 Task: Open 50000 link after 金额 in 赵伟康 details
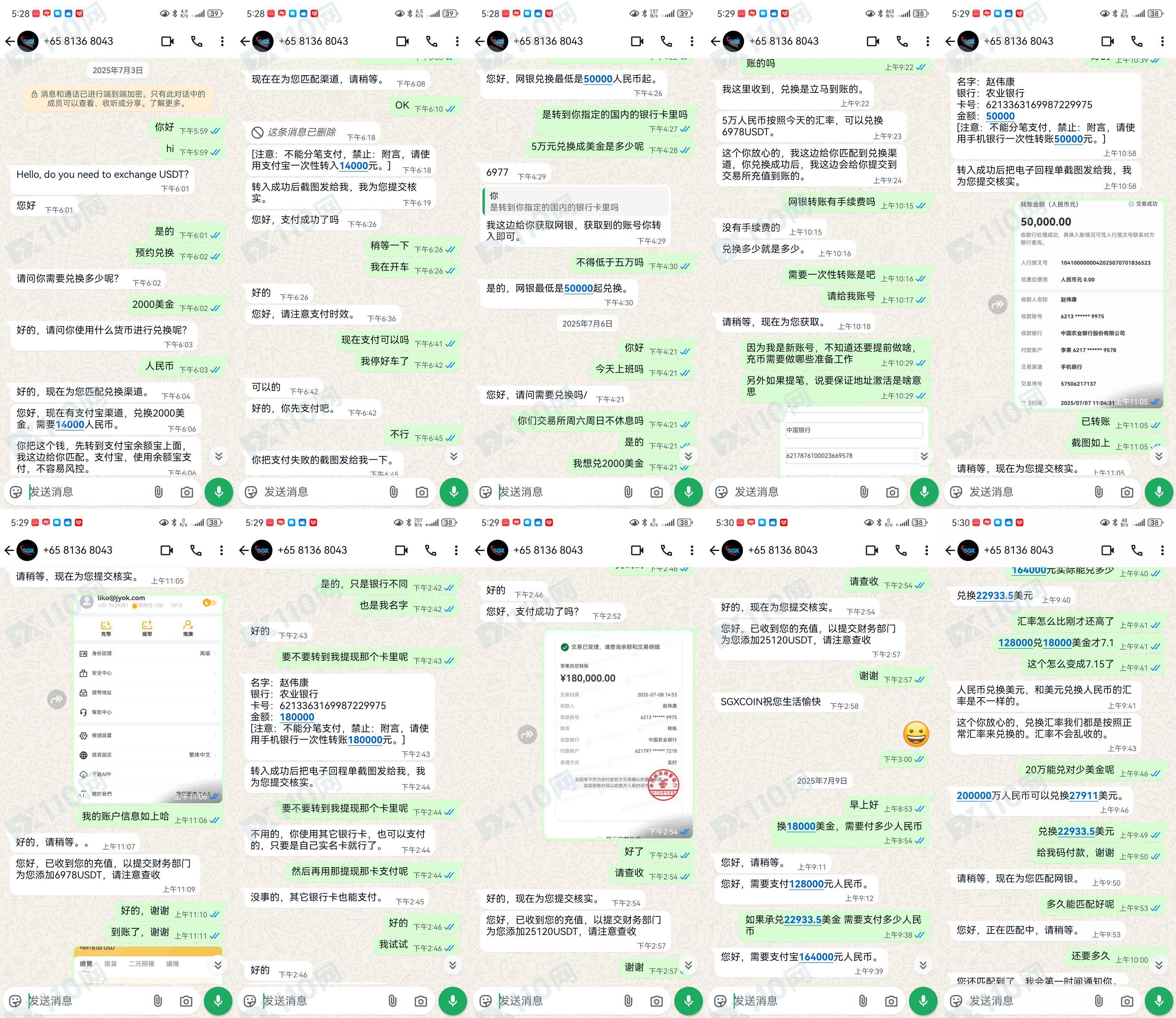[1000, 116]
